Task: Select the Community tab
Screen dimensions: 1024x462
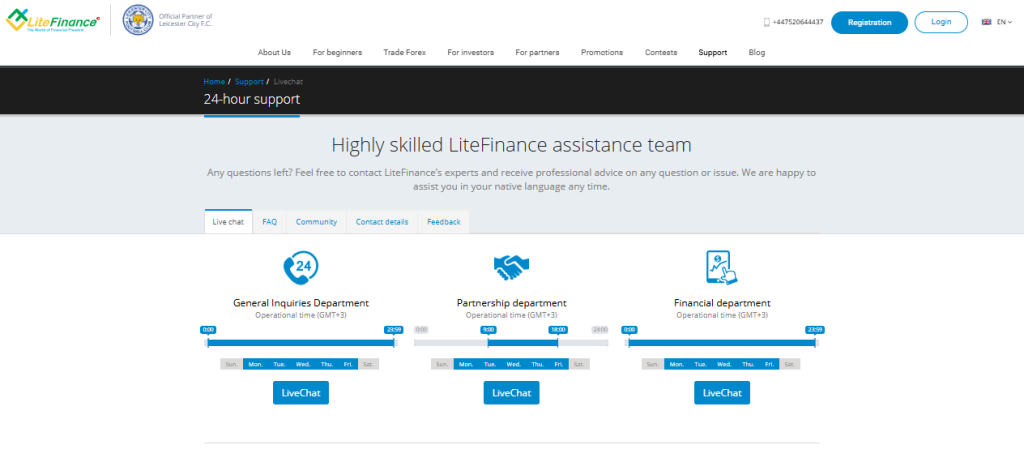Action: tap(316, 222)
